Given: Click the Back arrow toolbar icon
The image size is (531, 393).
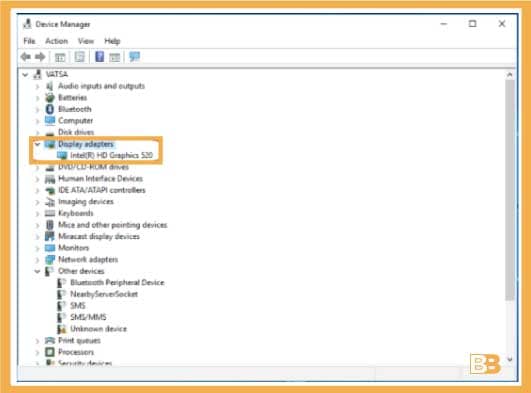Looking at the screenshot, I should 26,57.
